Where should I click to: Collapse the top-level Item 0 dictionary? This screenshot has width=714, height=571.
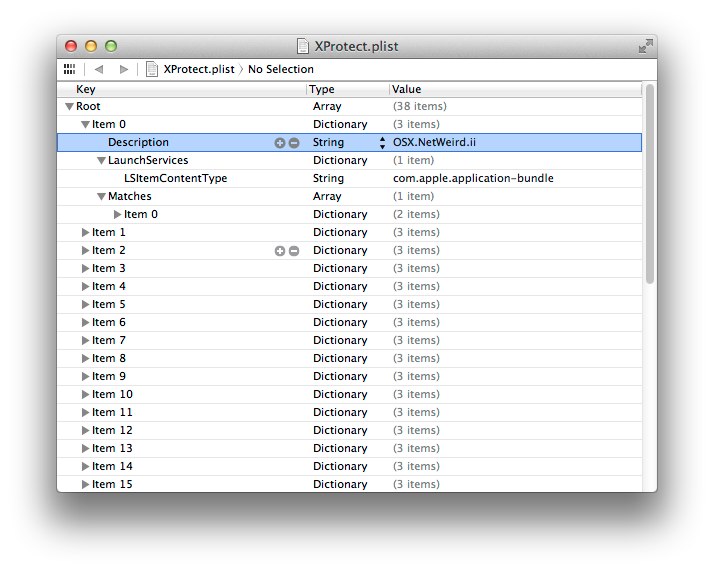[x=85, y=125]
